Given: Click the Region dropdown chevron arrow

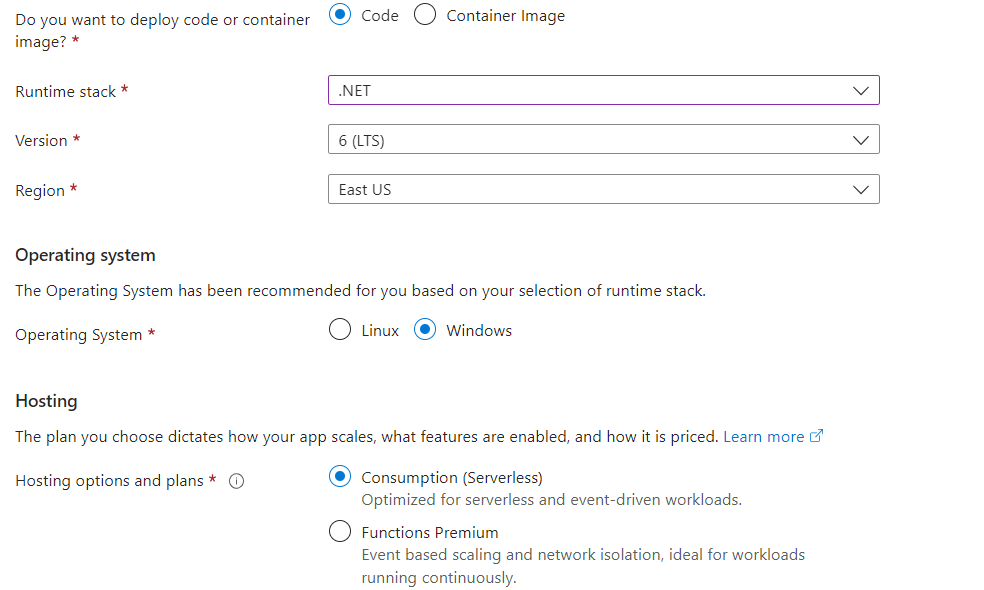Looking at the screenshot, I should (x=861, y=190).
